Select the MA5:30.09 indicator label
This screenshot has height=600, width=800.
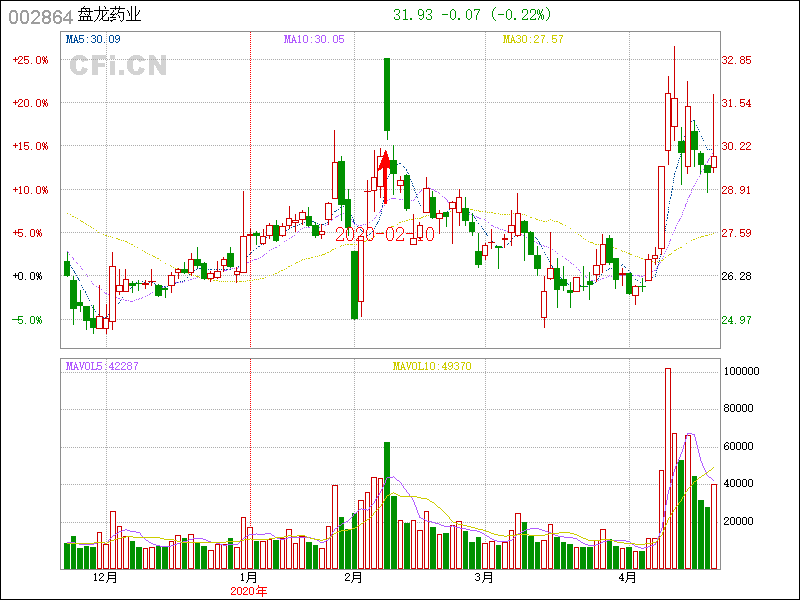click(93, 39)
